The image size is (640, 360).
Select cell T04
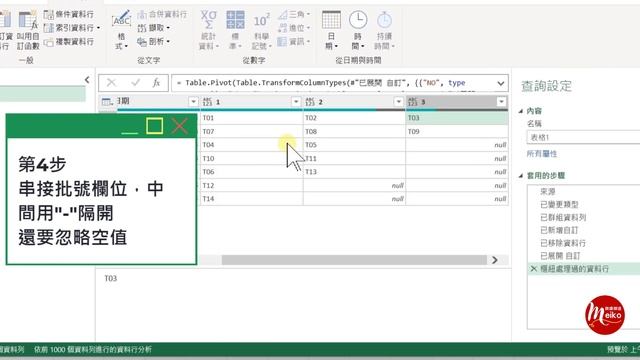click(251, 145)
